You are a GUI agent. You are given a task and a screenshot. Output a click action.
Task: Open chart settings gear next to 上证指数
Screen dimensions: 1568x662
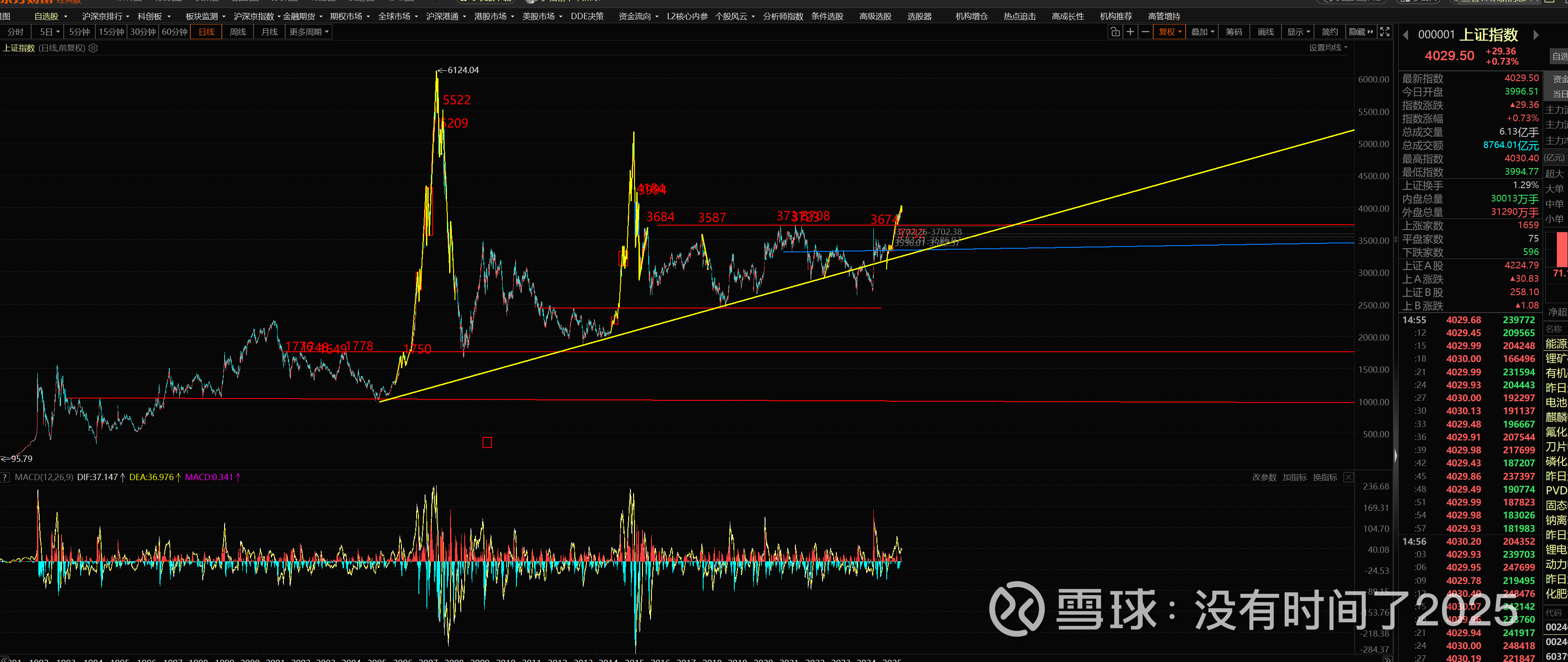pos(93,48)
